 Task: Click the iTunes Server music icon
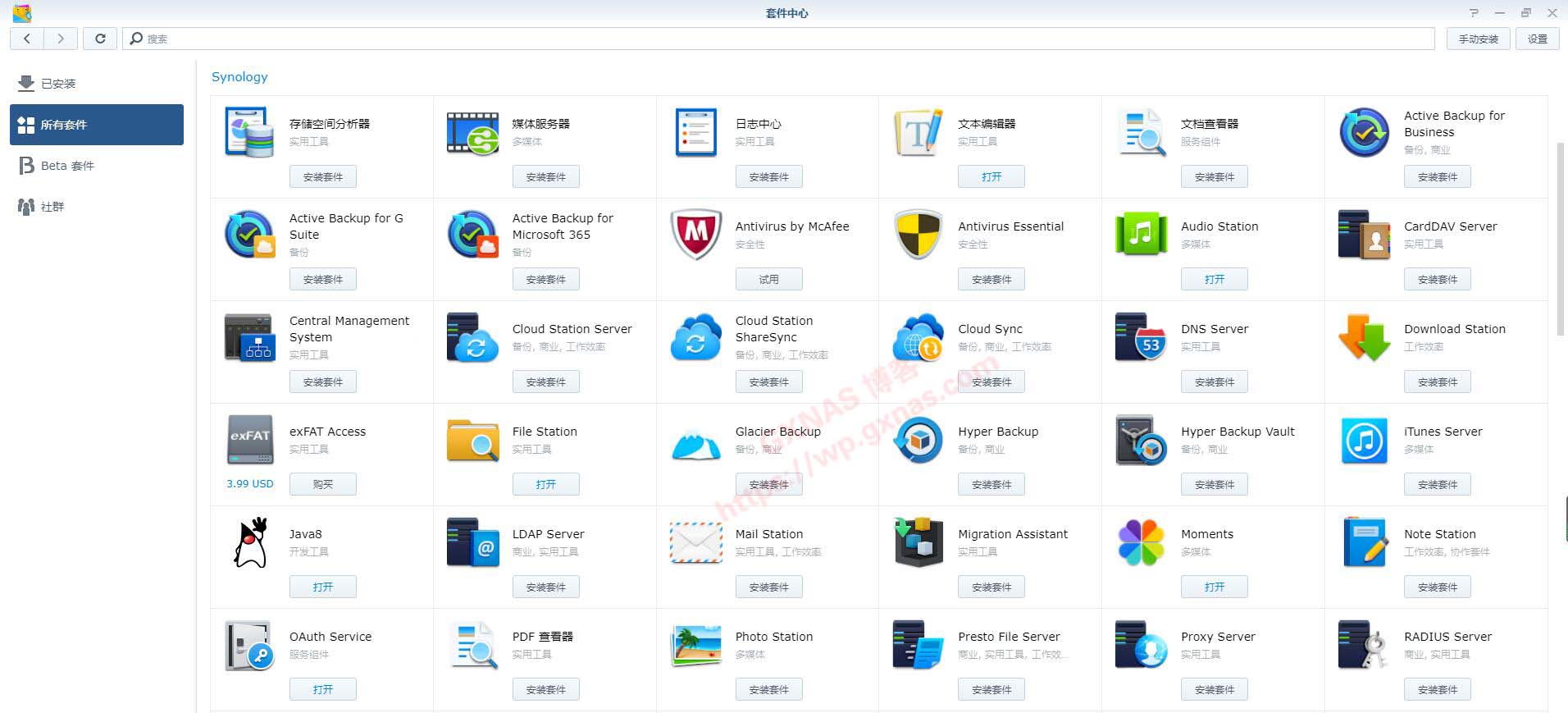[1364, 440]
